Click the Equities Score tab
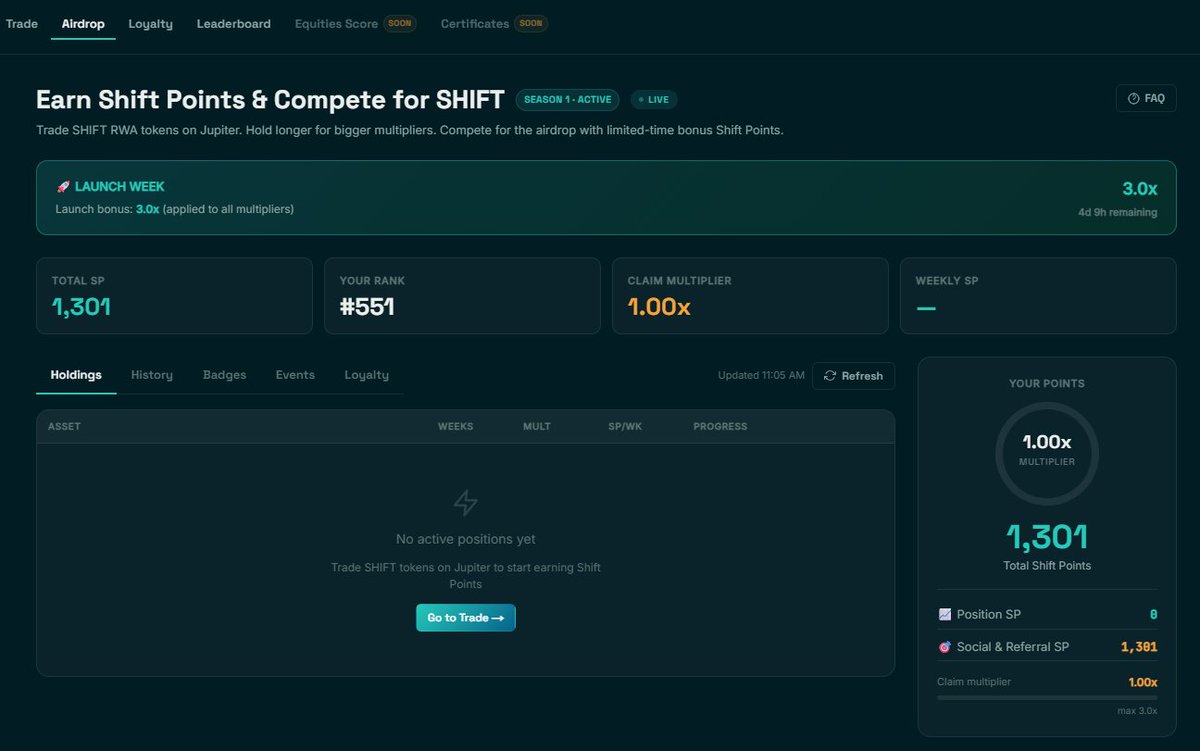 coord(336,23)
